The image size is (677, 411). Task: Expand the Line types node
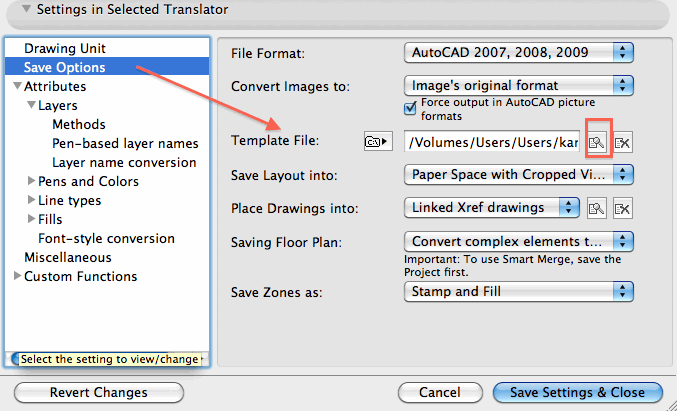click(x=31, y=199)
